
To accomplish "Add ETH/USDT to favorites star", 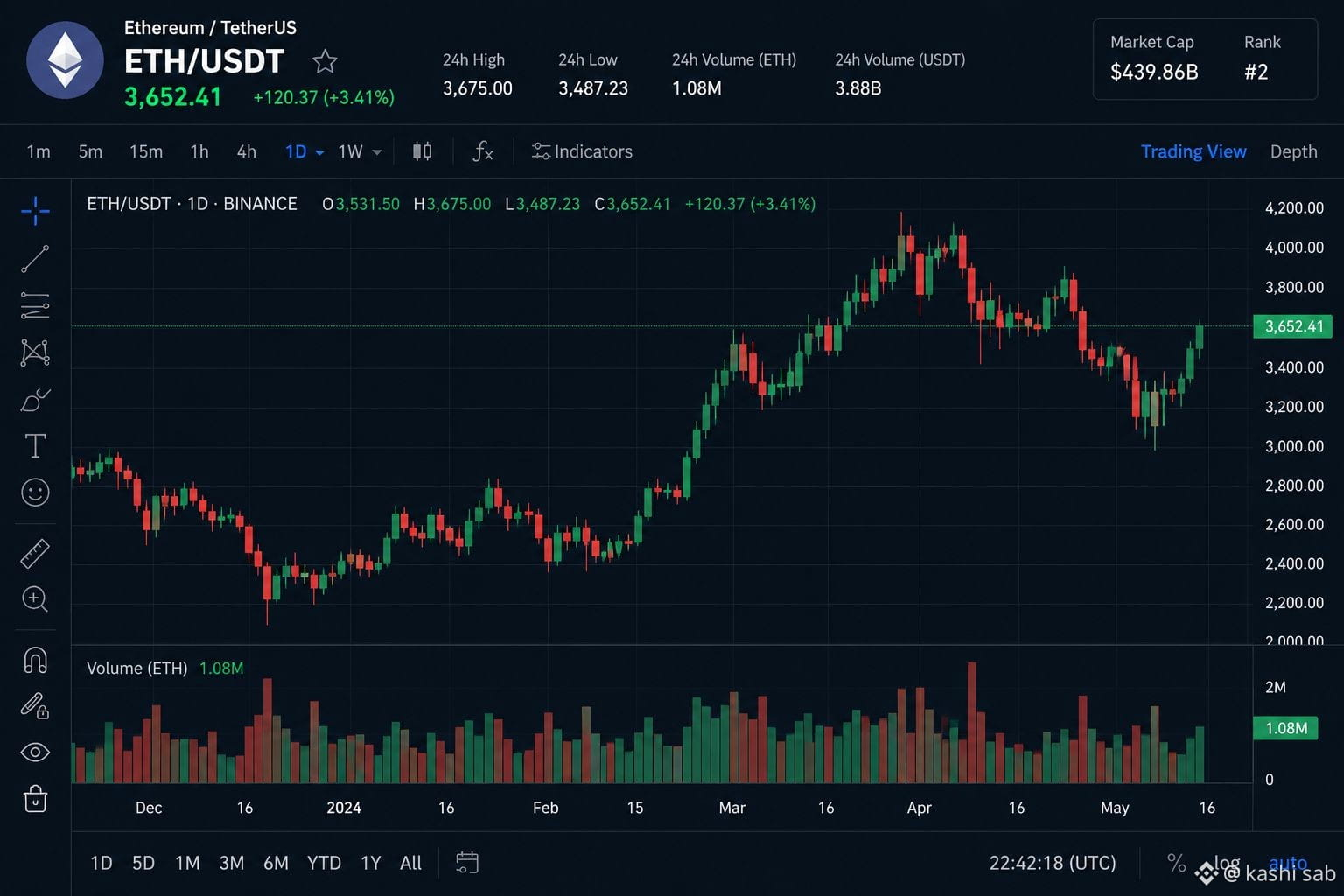I will [x=325, y=61].
